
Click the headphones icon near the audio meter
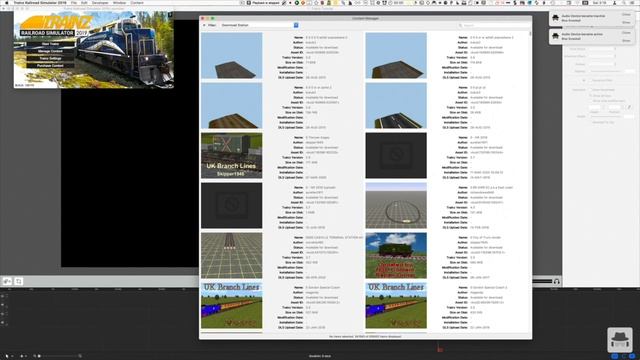point(556,281)
